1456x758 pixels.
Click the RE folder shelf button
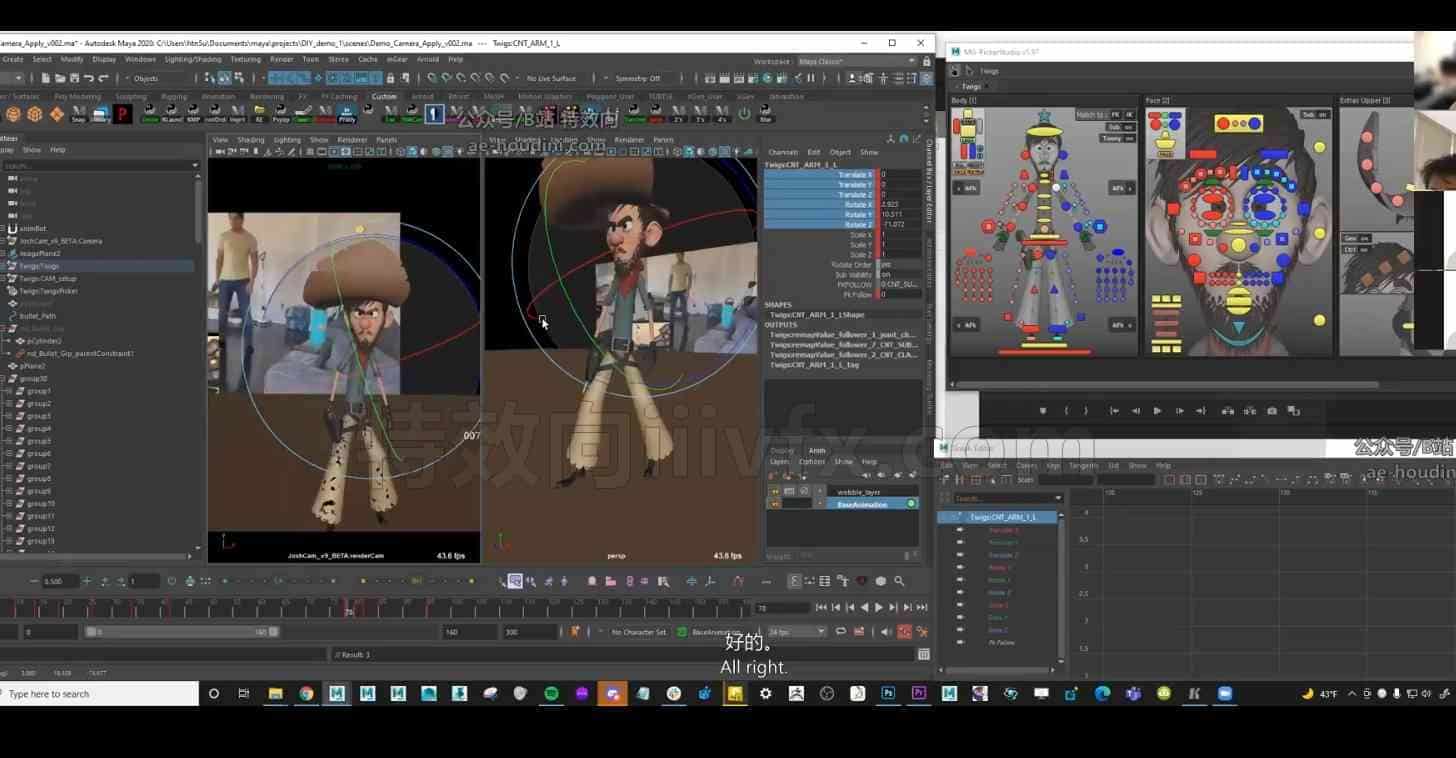[x=259, y=114]
